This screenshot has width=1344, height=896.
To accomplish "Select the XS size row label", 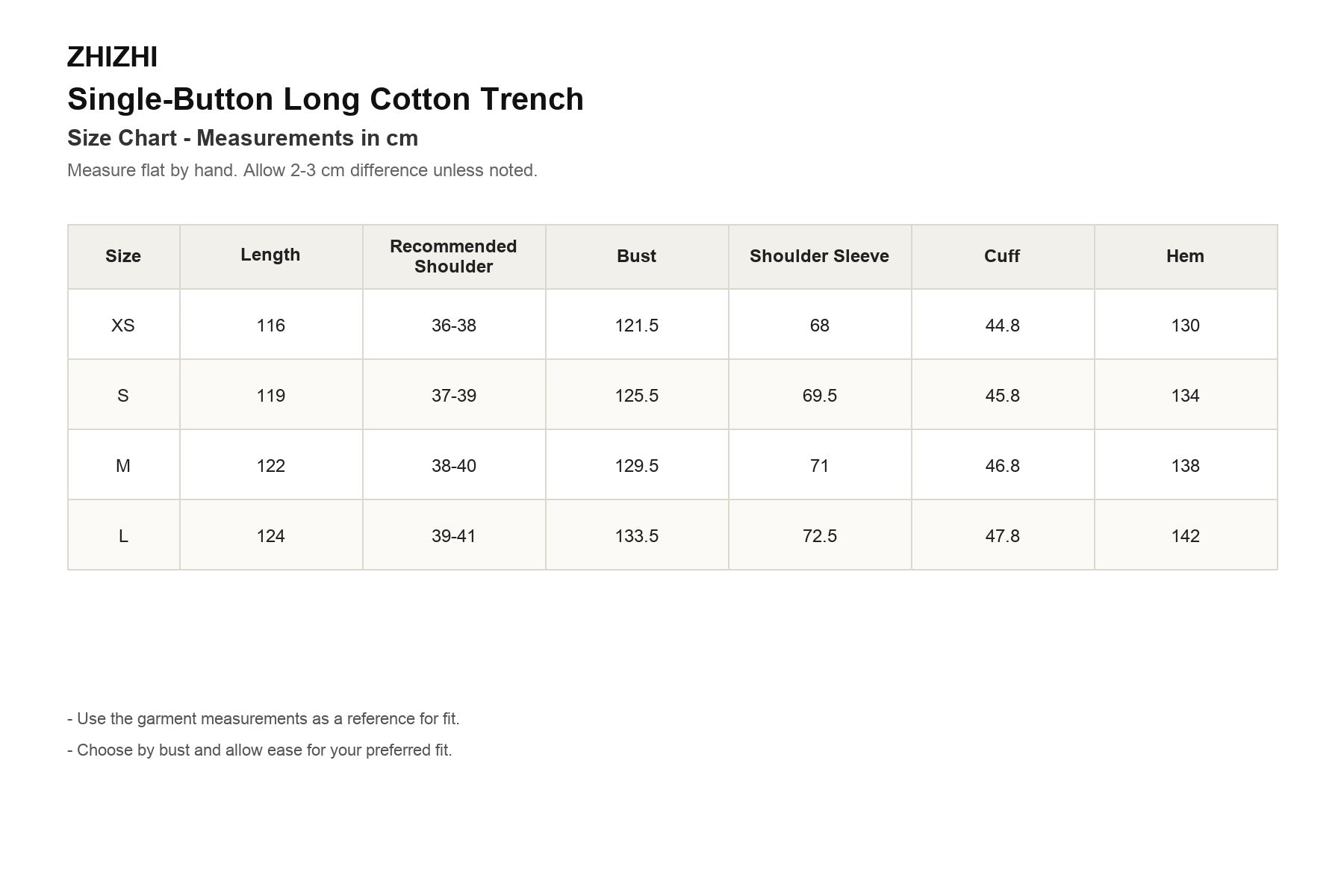I will tap(123, 326).
